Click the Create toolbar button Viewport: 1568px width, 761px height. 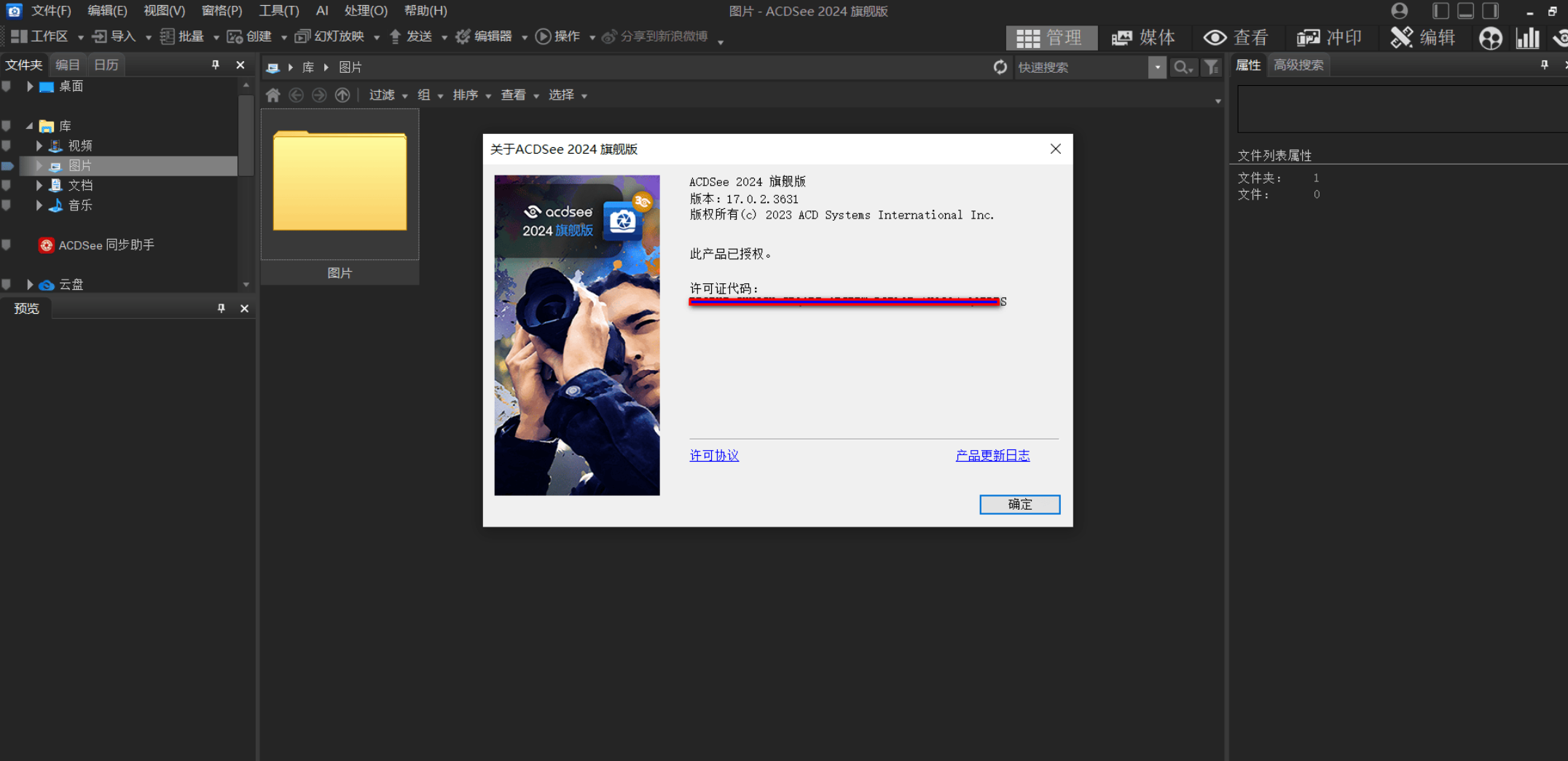point(250,36)
